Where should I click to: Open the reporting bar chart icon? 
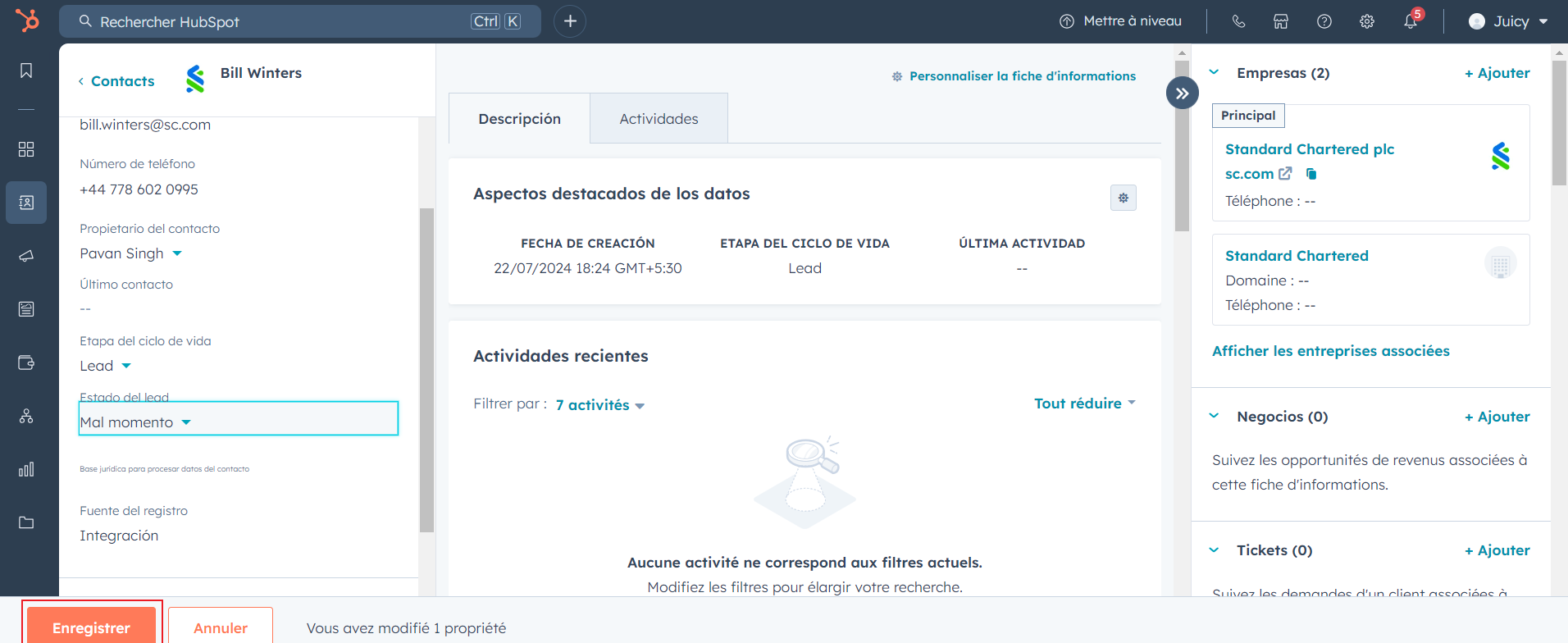(26, 469)
